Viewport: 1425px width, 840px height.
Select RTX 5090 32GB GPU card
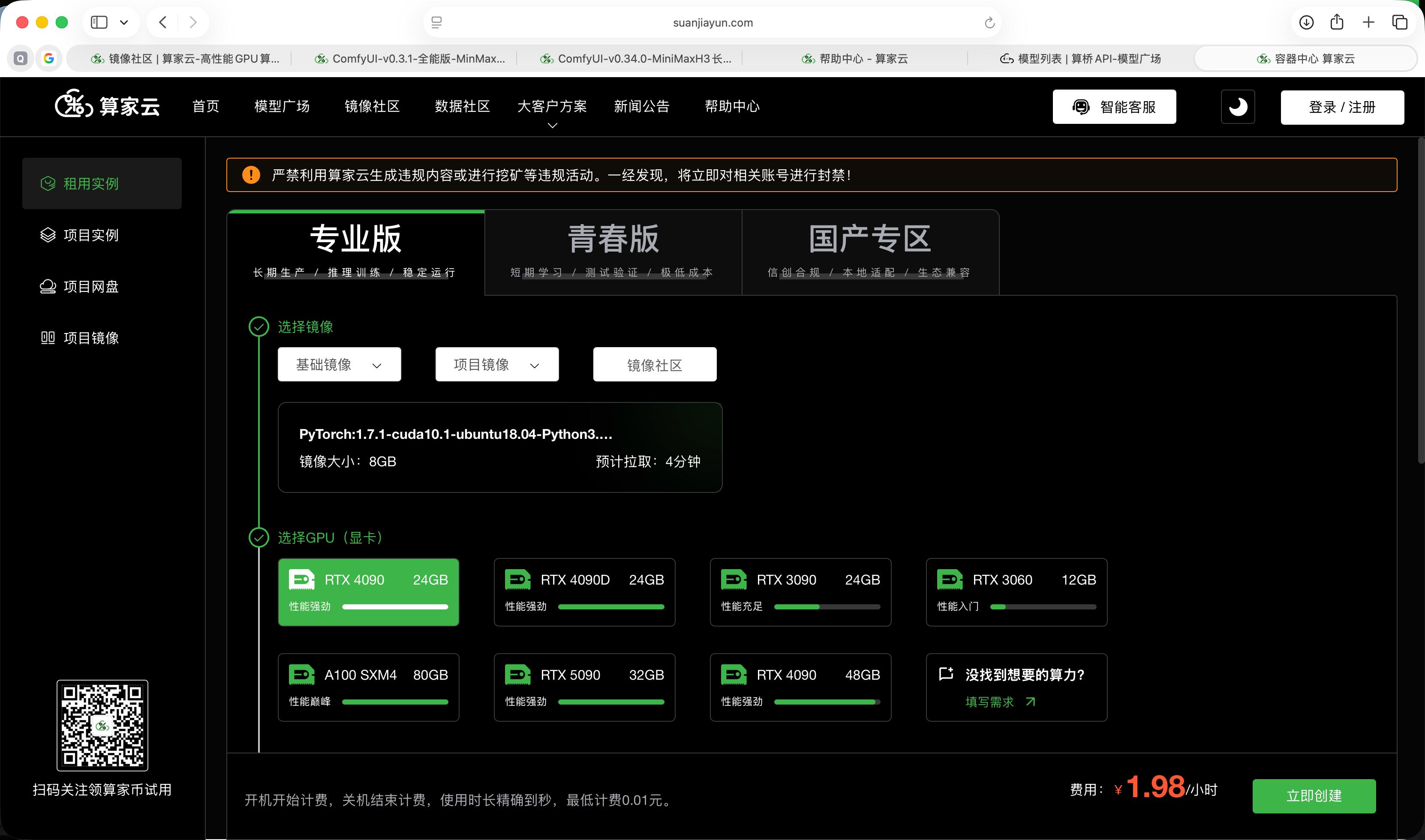point(584,687)
